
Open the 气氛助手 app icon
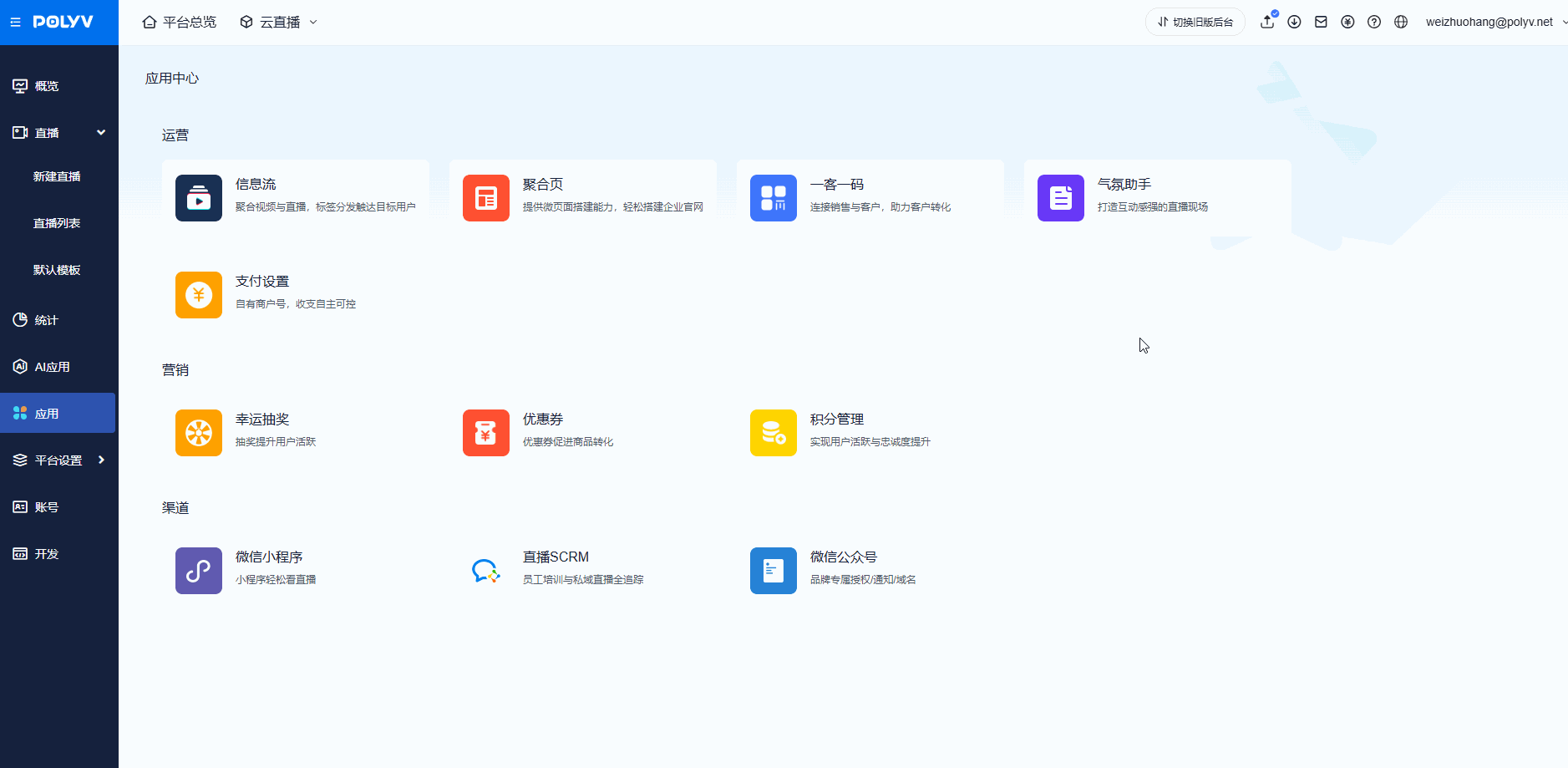(x=1061, y=198)
